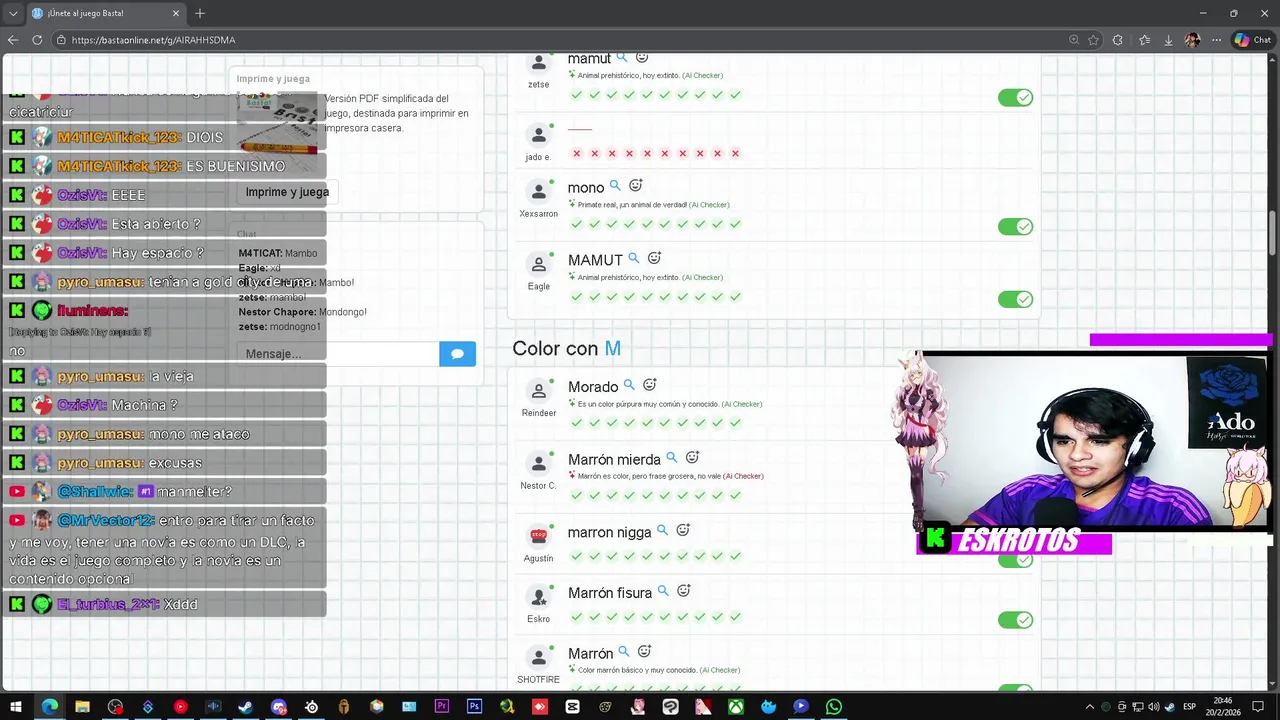Toggle approval switch for Eagle's MAMUT
Image resolution: width=1280 pixels, height=720 pixels.
pyautogui.click(x=1015, y=300)
